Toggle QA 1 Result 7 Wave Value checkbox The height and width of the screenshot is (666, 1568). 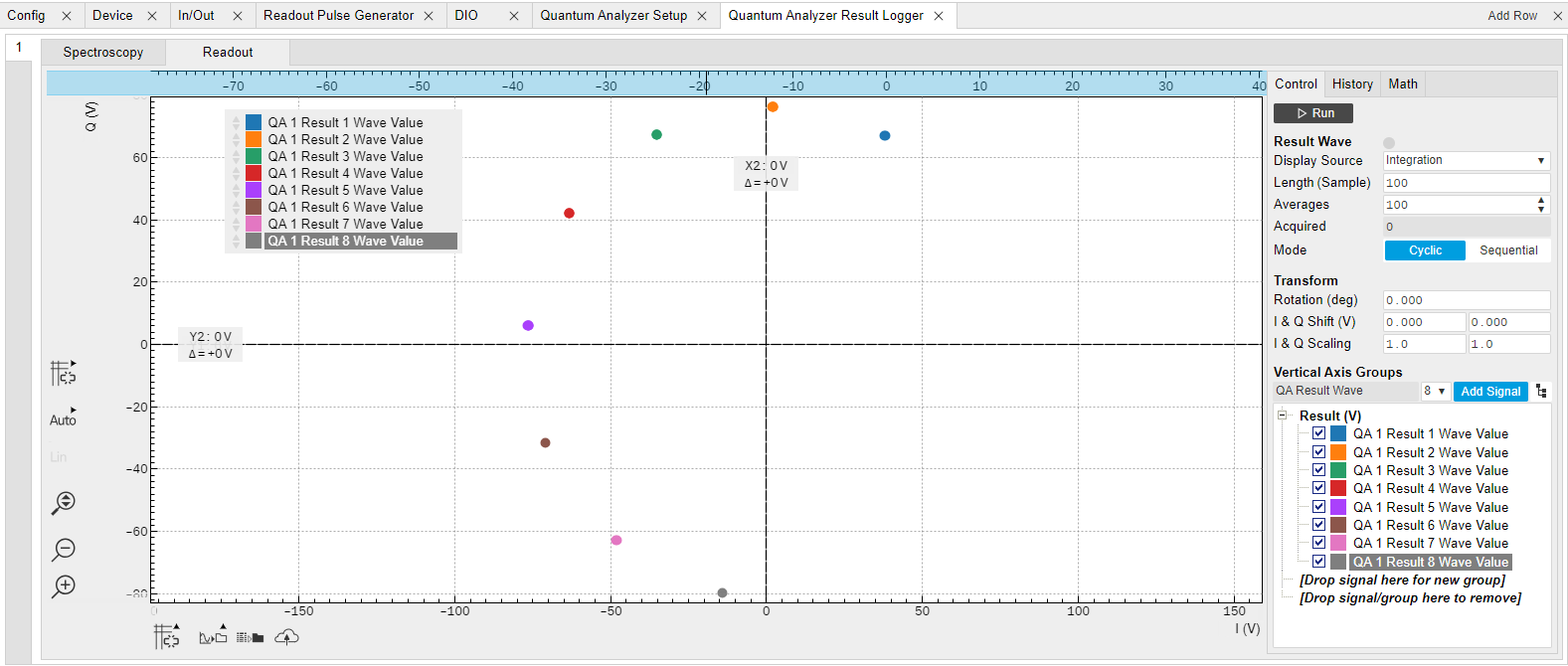pyautogui.click(x=1318, y=543)
